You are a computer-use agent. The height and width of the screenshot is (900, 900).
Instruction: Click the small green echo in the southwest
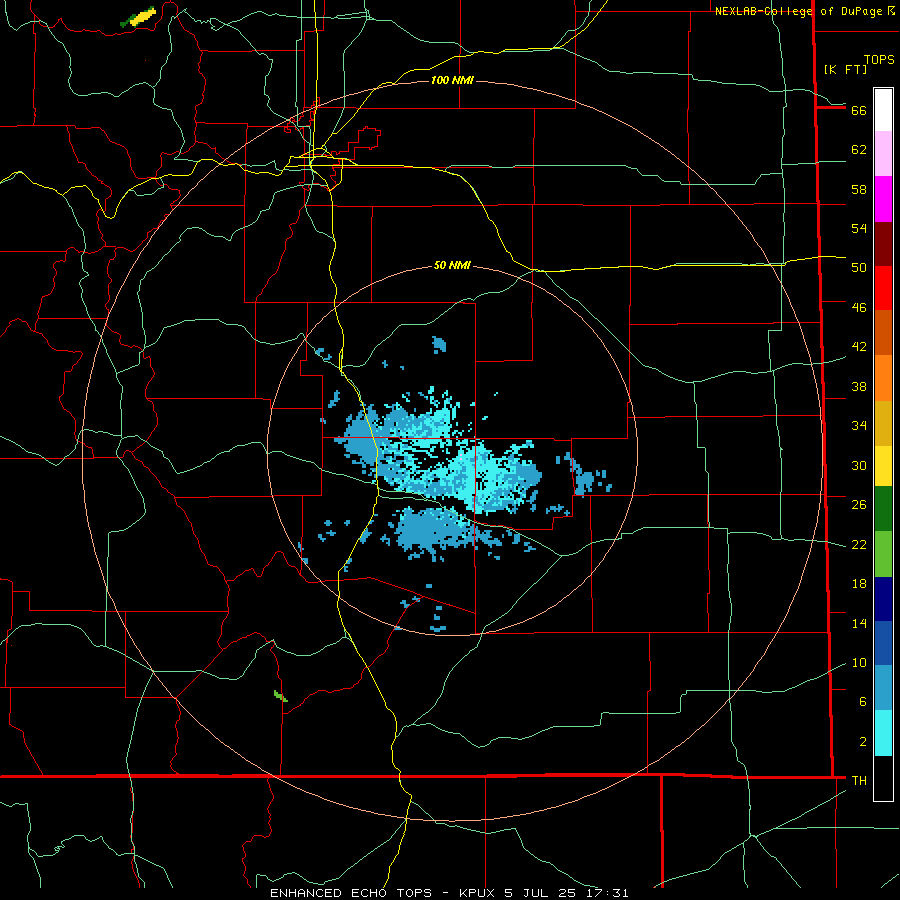[280, 696]
